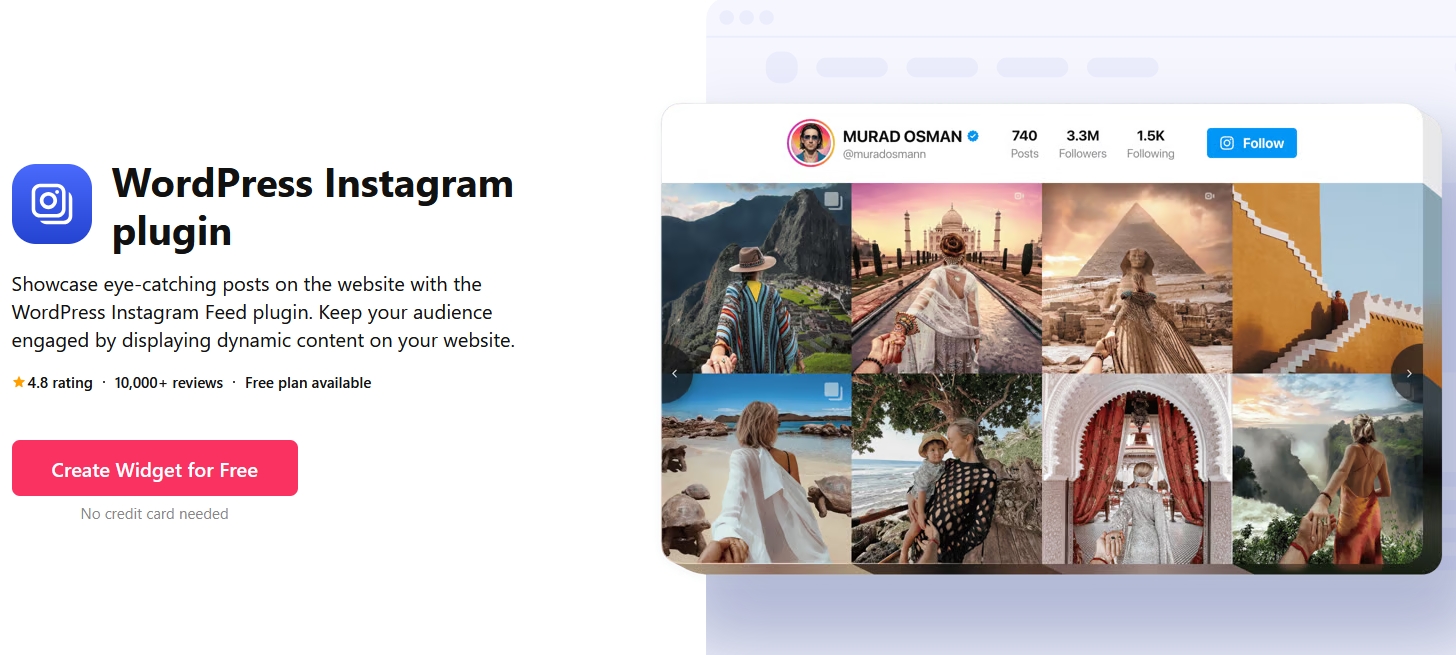Click the Instagram glyph inside Follow button
The width and height of the screenshot is (1456, 655).
(1227, 143)
